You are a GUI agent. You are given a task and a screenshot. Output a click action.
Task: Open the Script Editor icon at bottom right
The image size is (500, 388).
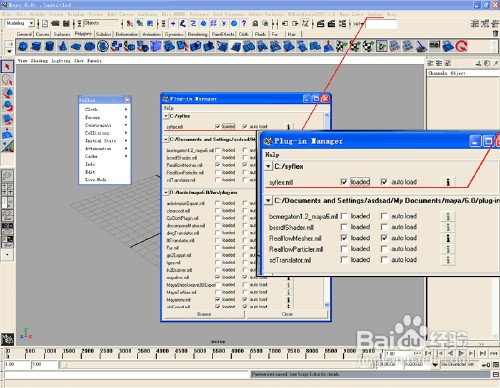click(496, 374)
